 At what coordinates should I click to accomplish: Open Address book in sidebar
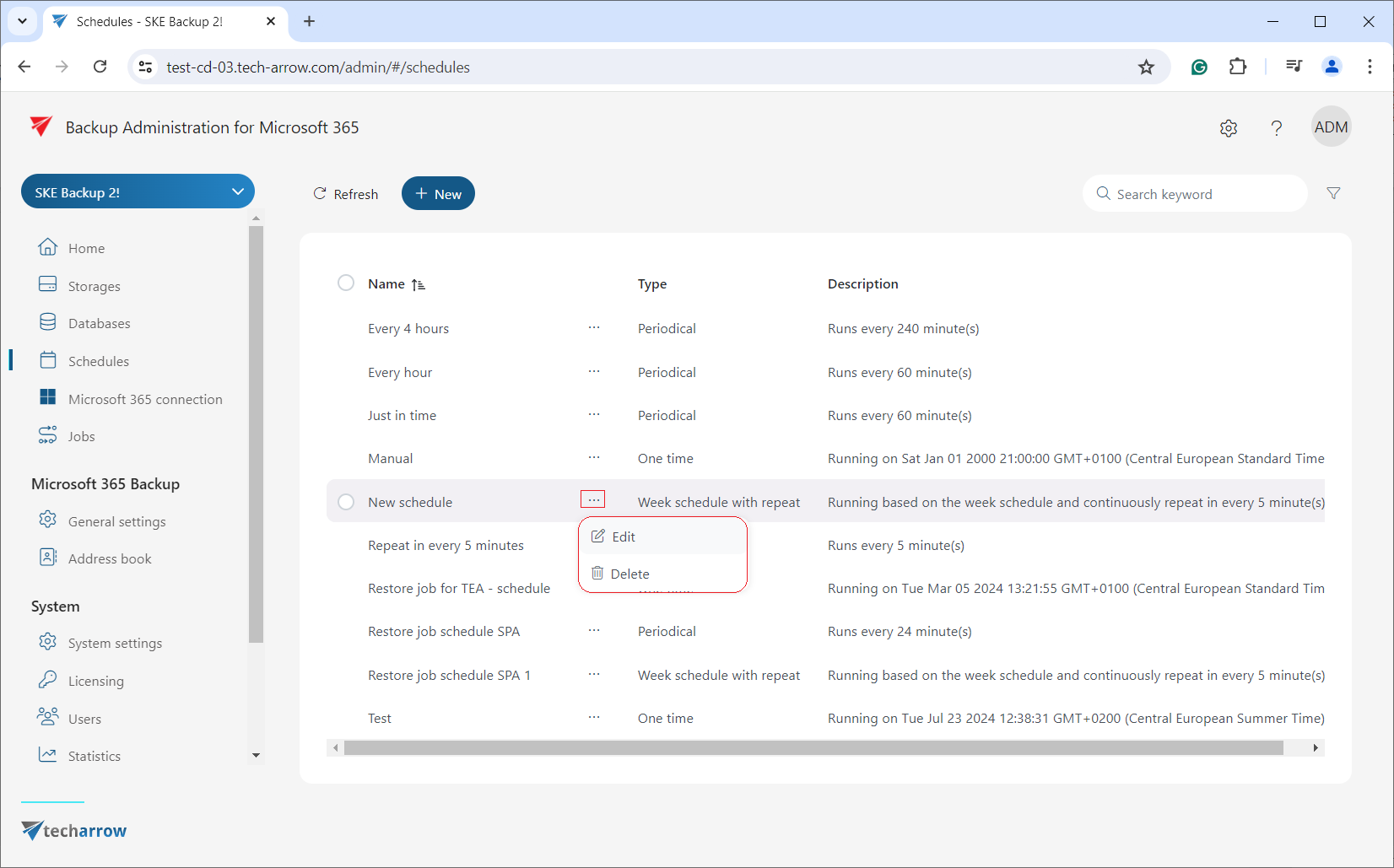[110, 558]
